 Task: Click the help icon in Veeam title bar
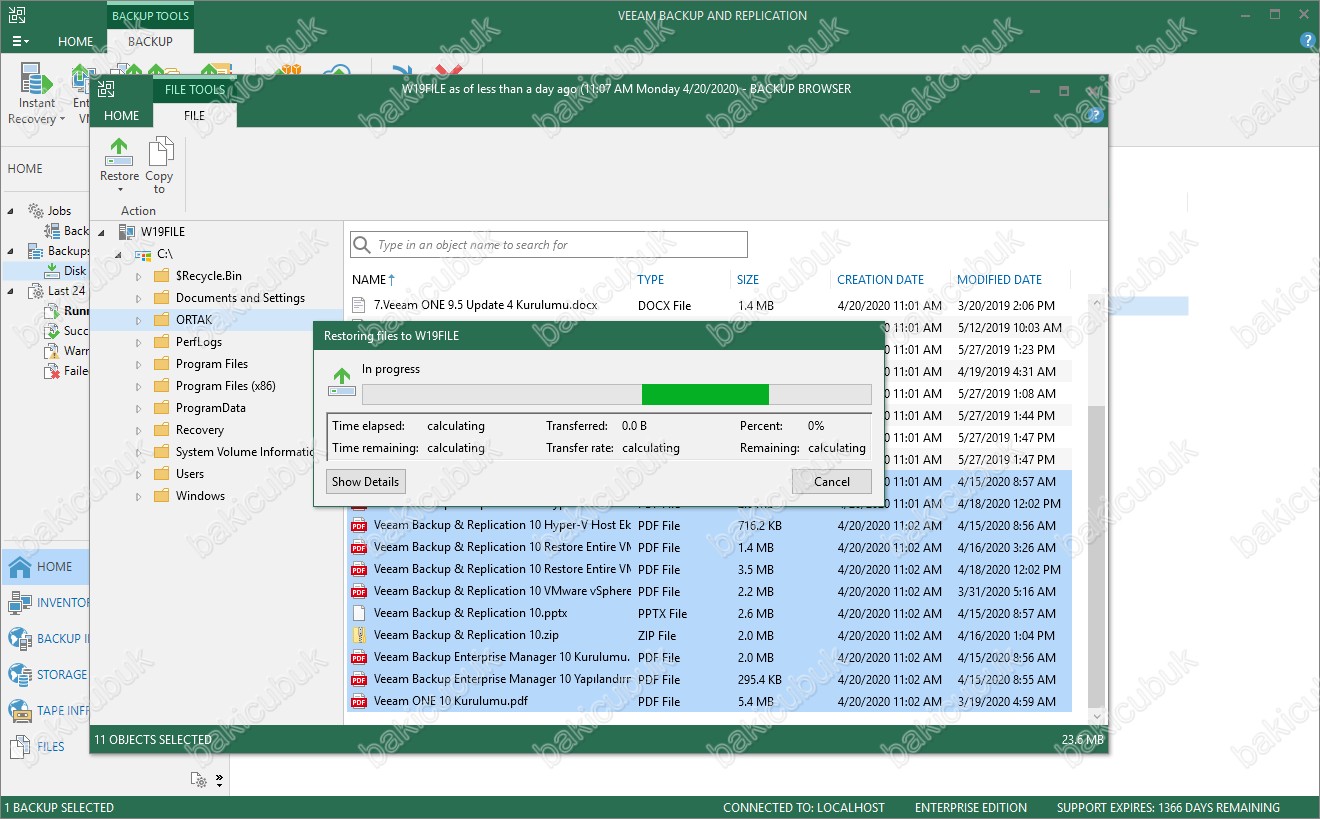click(1307, 41)
